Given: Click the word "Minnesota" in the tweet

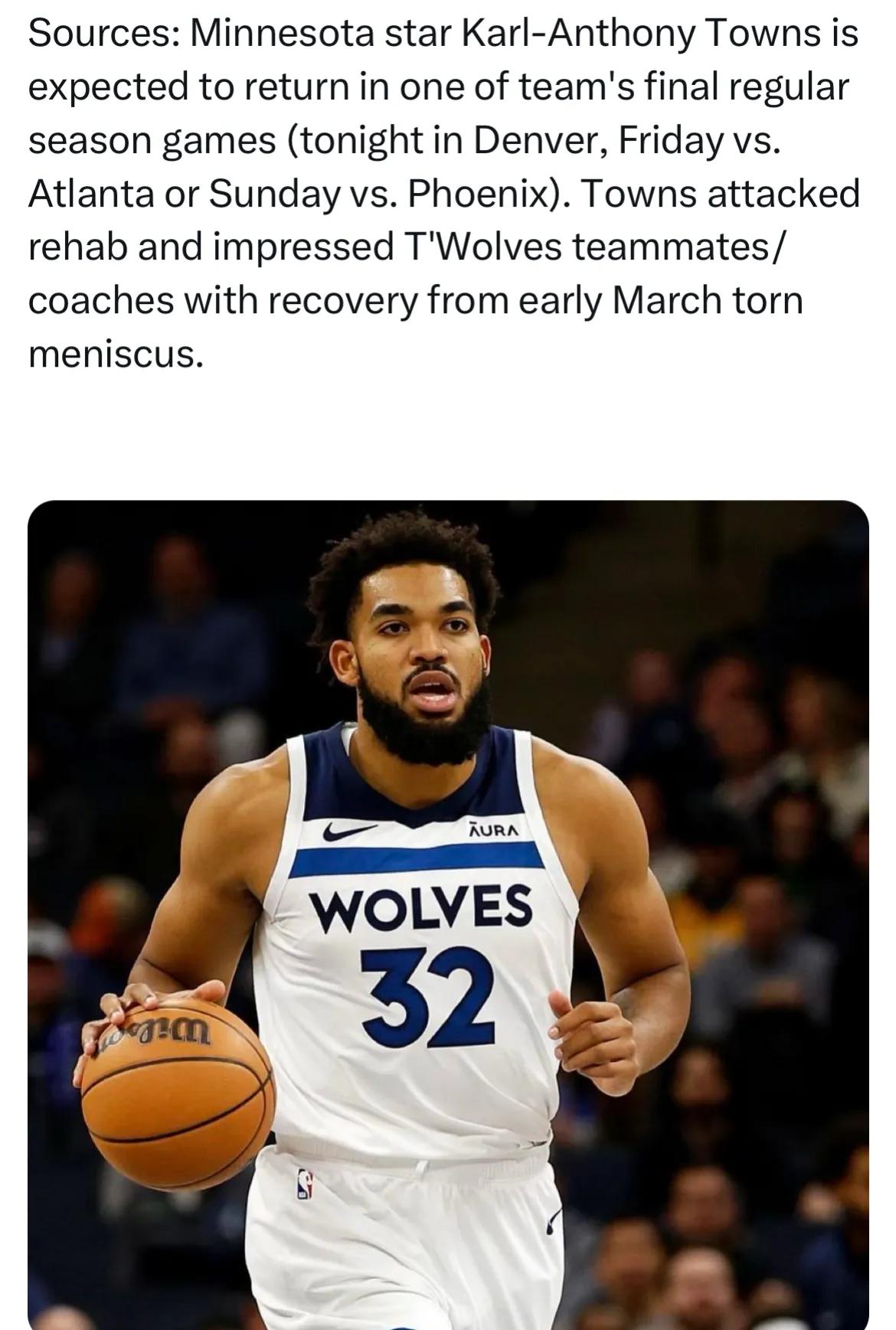Looking at the screenshot, I should click(291, 33).
